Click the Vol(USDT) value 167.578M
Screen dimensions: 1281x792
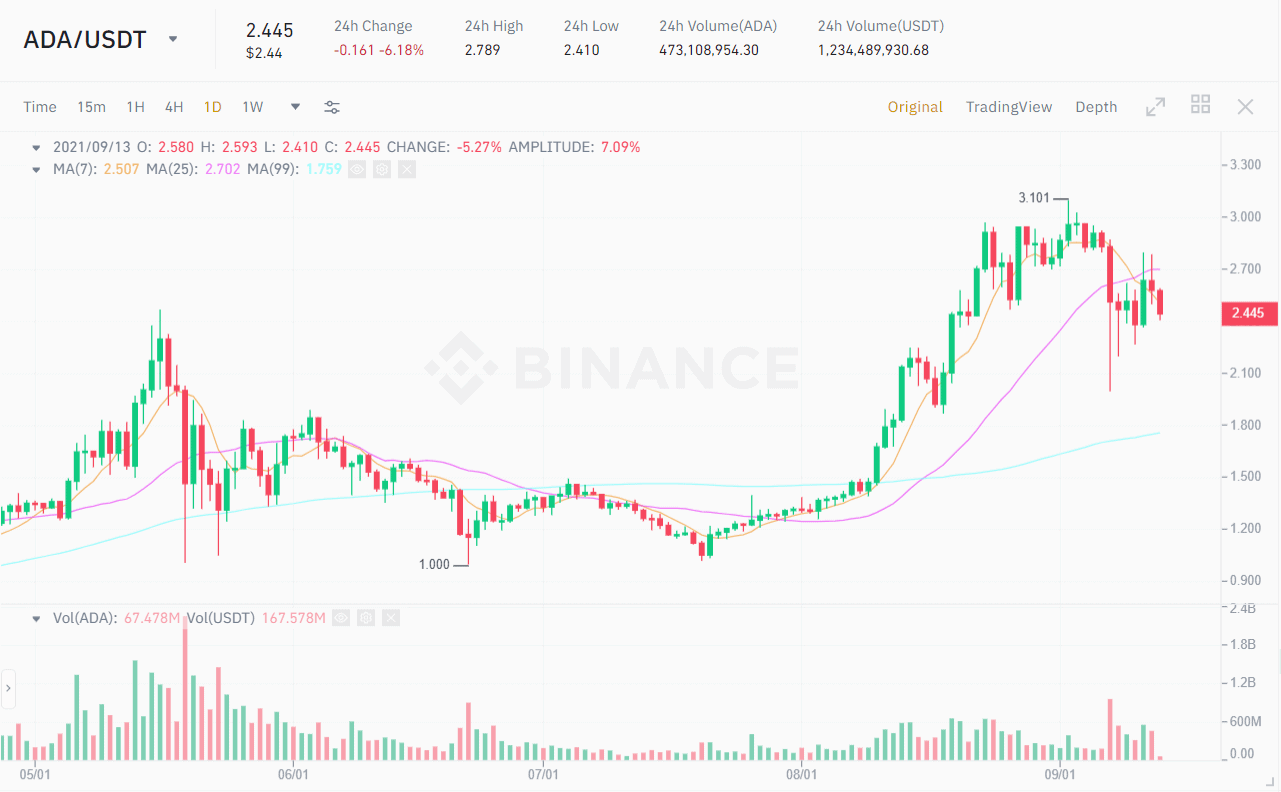click(293, 618)
